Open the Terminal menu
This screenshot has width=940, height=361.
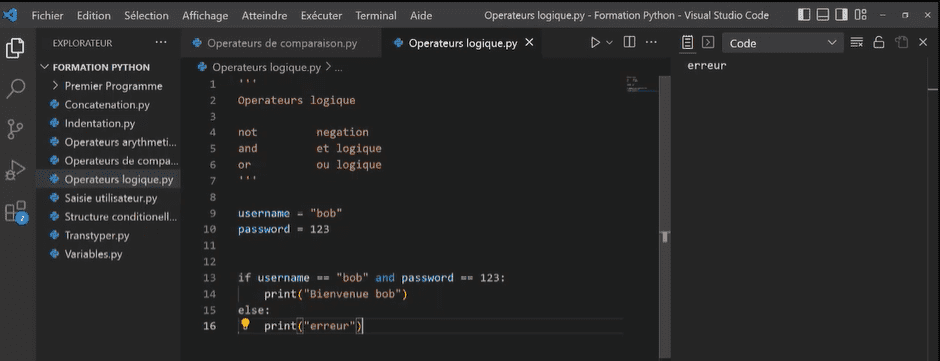coord(376,16)
